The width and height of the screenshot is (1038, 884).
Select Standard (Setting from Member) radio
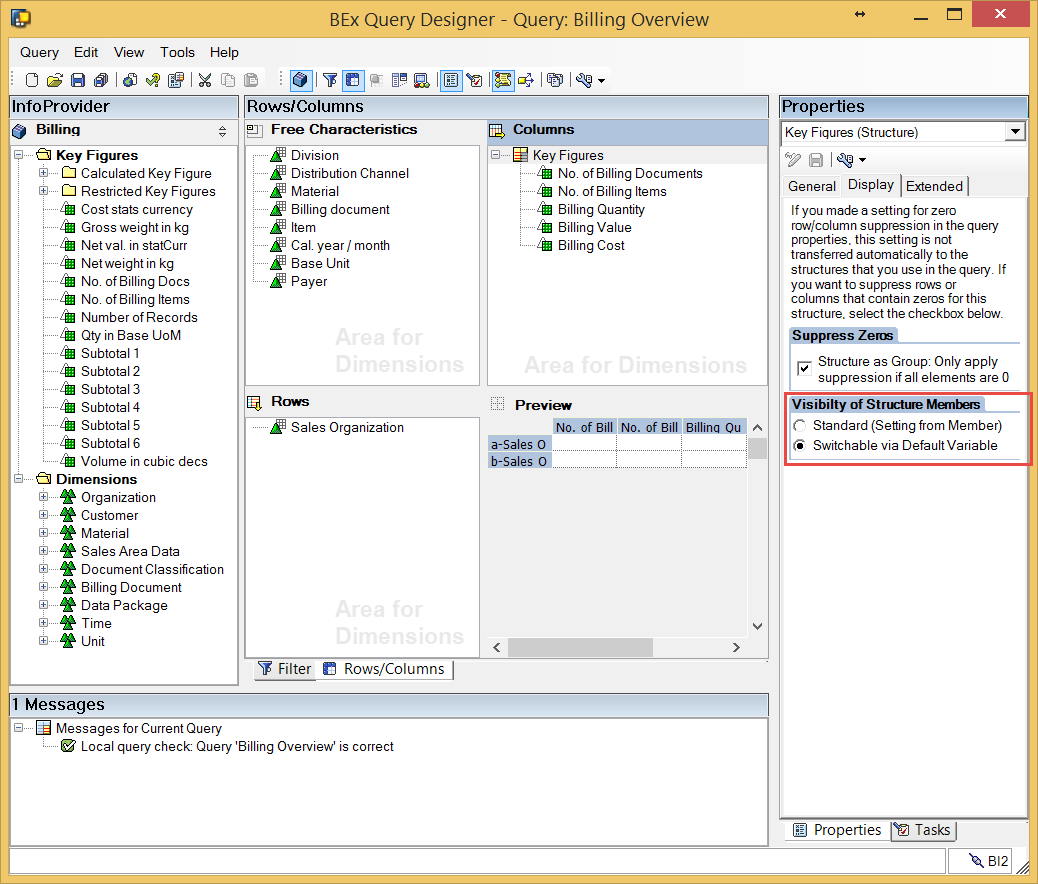coord(800,426)
